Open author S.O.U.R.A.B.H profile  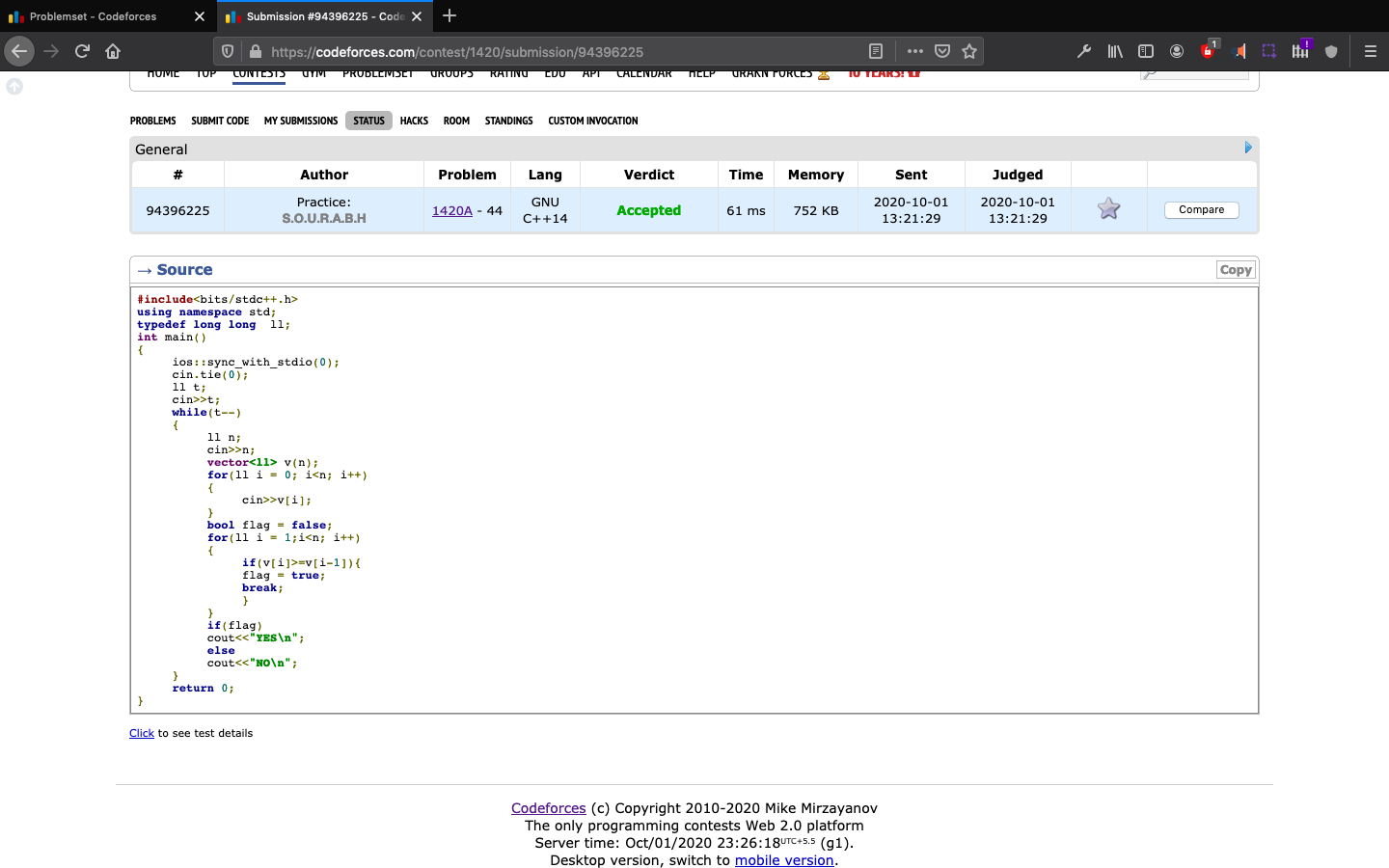coord(324,218)
